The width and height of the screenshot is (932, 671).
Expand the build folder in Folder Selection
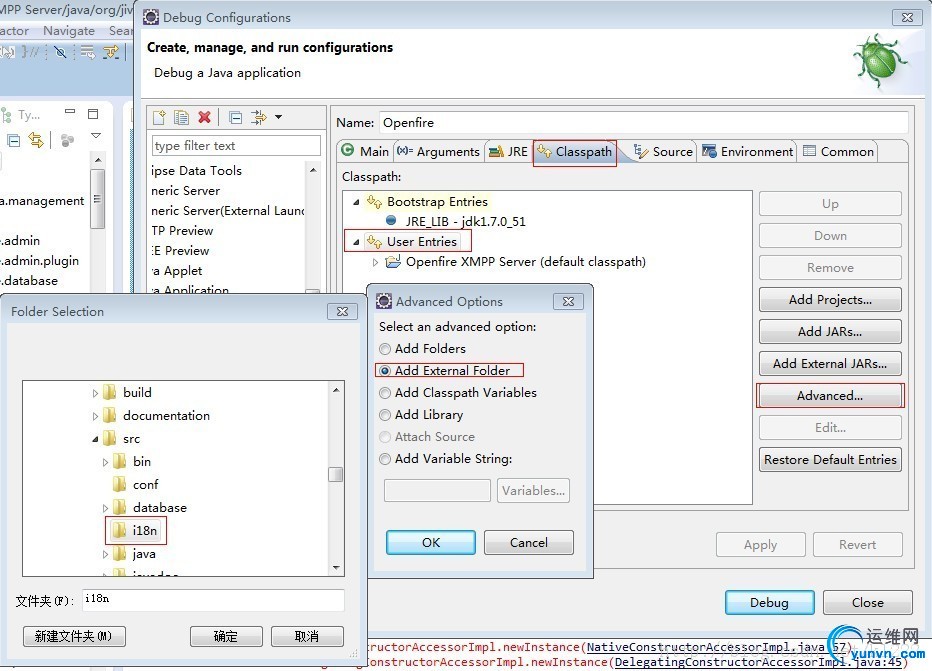click(95, 393)
